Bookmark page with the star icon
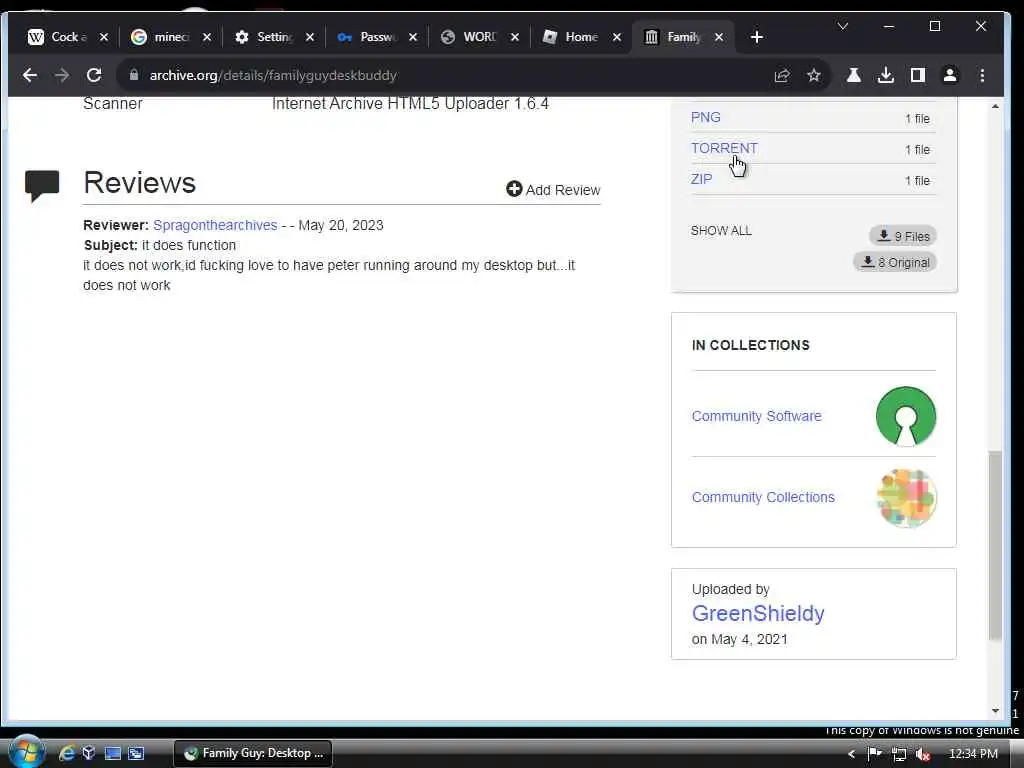Image resolution: width=1024 pixels, height=768 pixels. click(x=814, y=76)
